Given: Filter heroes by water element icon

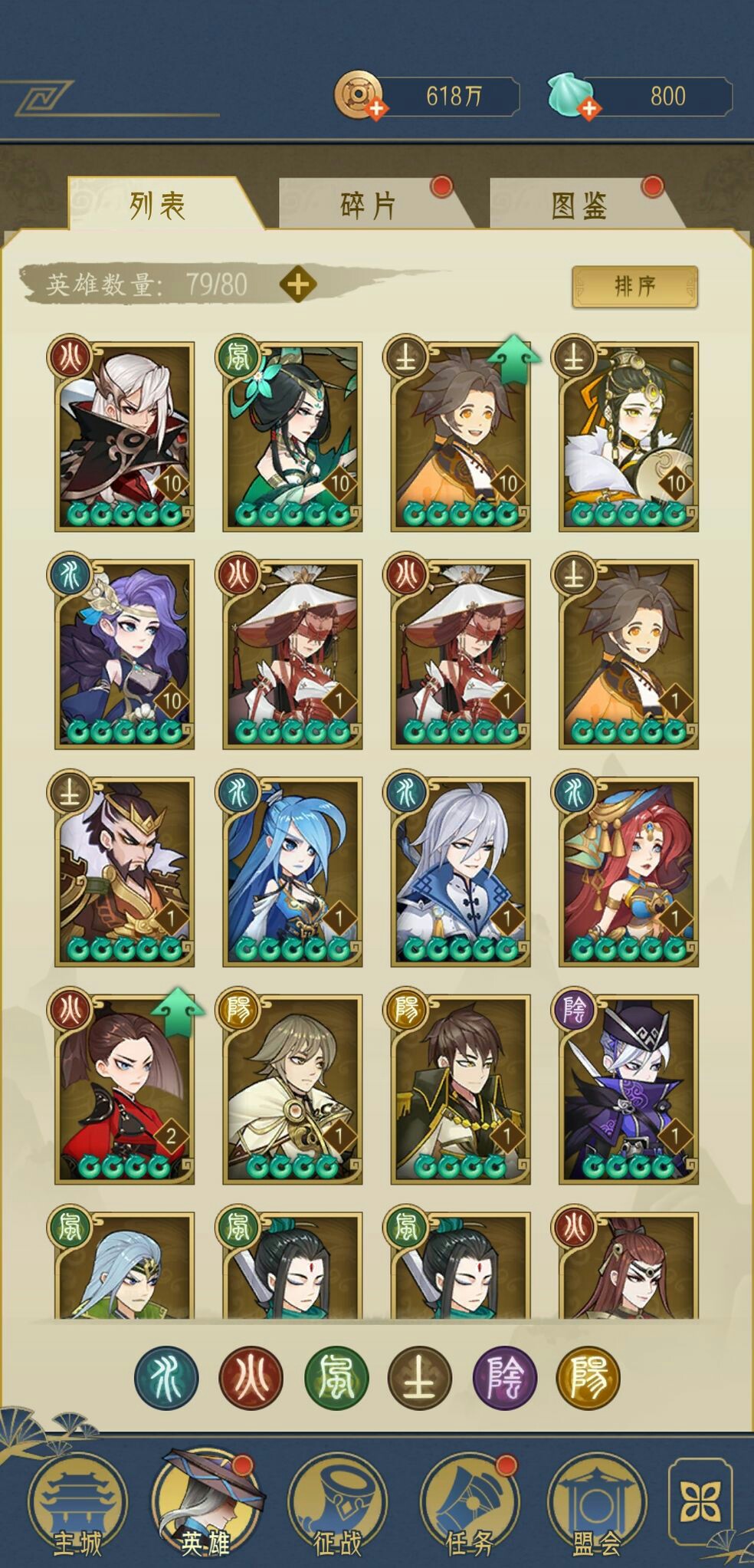Looking at the screenshot, I should point(166,1379).
